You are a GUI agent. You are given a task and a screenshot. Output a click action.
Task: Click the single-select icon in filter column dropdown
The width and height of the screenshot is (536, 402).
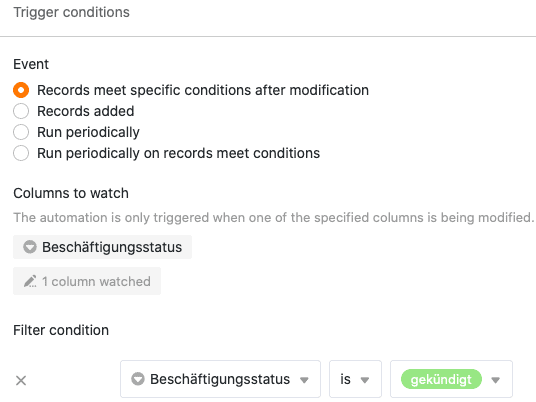click(x=138, y=379)
